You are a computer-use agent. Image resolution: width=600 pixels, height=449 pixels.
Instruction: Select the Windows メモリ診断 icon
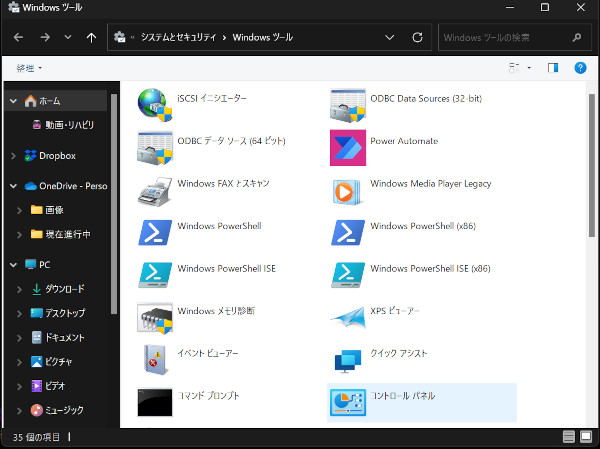click(155, 318)
